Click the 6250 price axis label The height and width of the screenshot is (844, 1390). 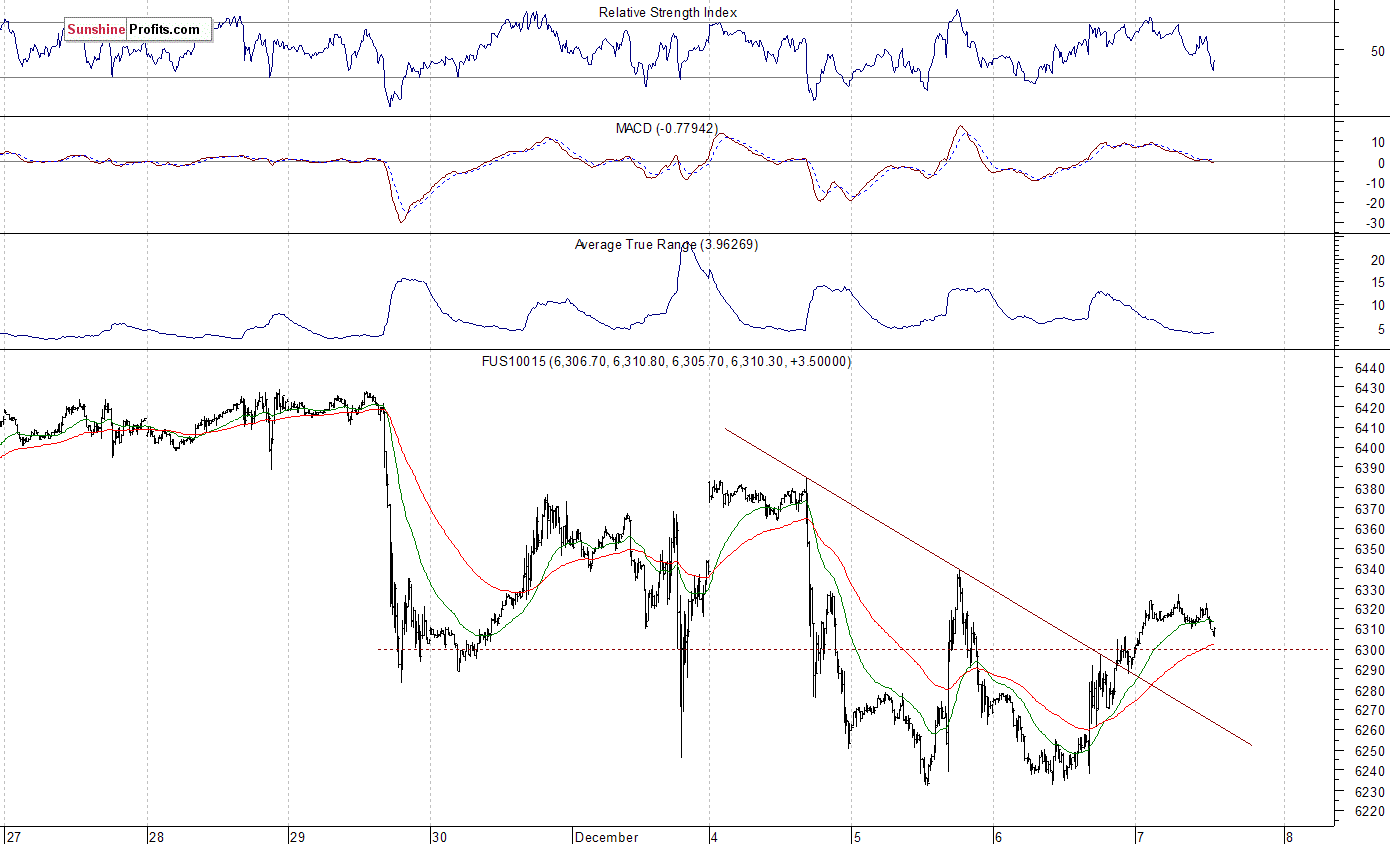coord(1370,750)
